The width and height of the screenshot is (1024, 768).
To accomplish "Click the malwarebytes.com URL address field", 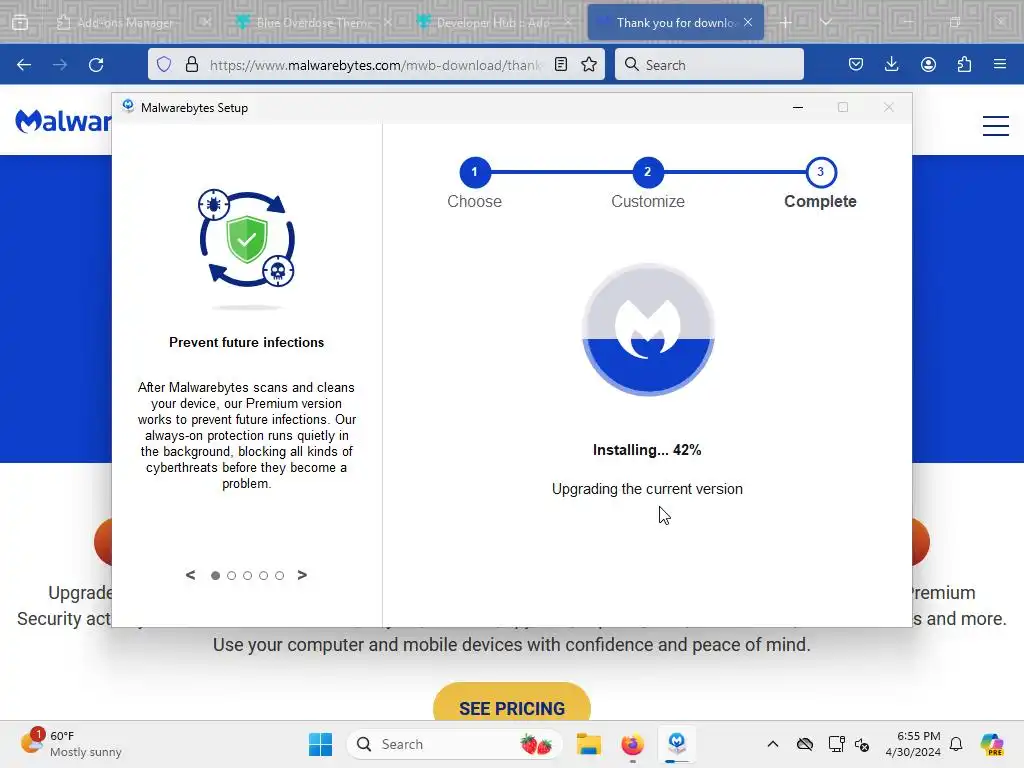I will click(376, 65).
